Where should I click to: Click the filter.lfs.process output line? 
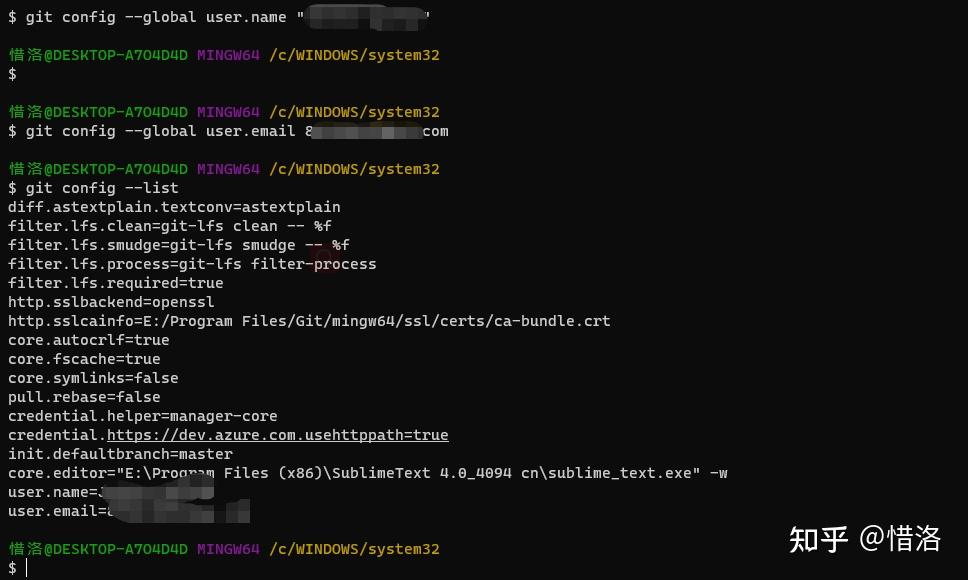192,264
